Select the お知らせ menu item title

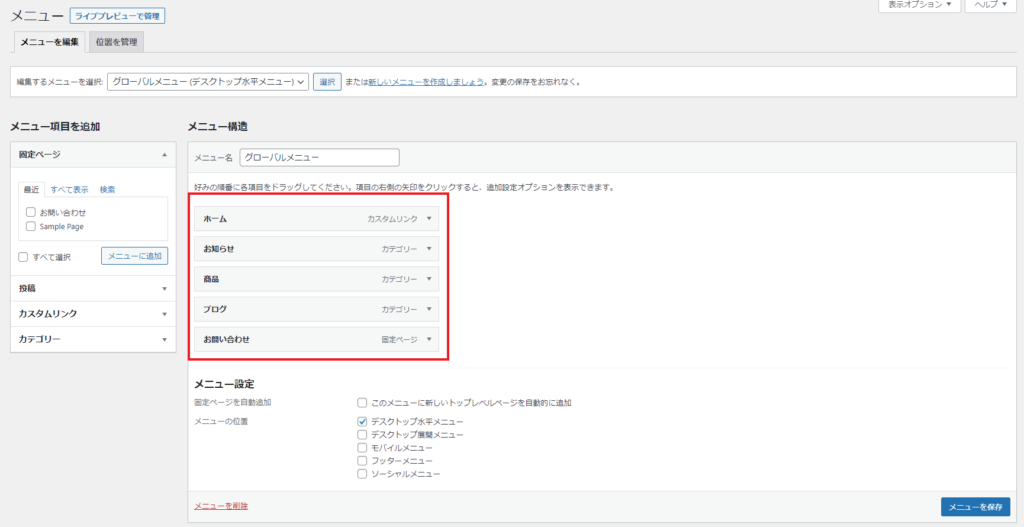tap(219, 249)
